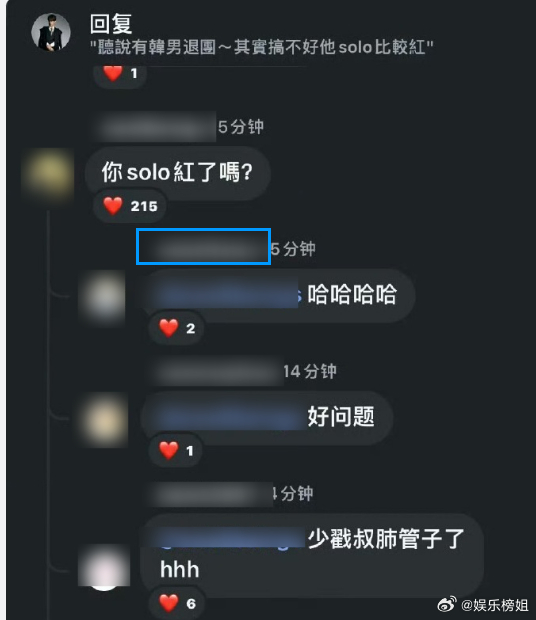Click the highlighted blurred username above 哈哈哈哈
The width and height of the screenshot is (536, 620).
(204, 246)
